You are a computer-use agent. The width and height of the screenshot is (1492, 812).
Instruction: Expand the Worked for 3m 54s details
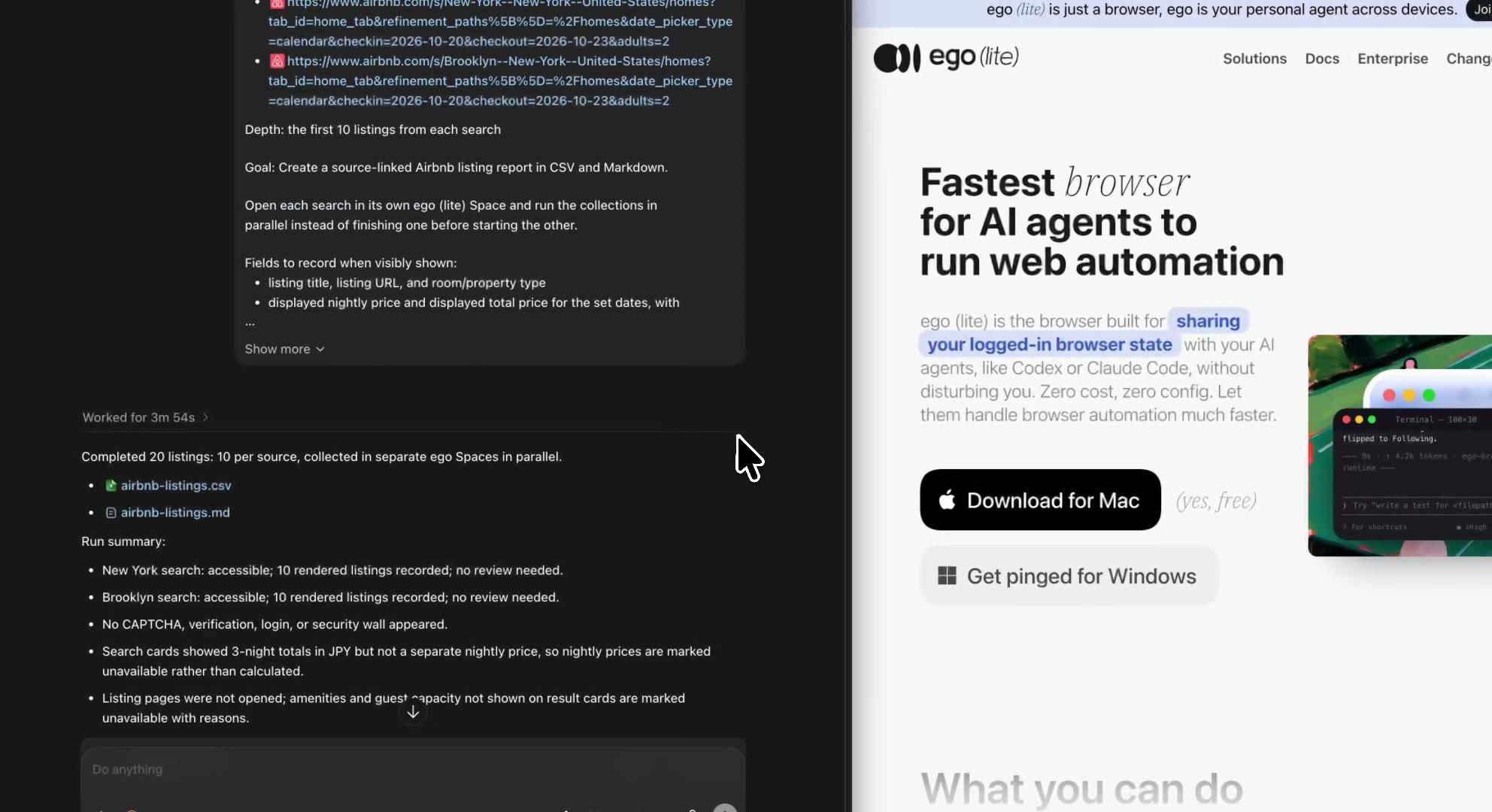click(x=145, y=417)
